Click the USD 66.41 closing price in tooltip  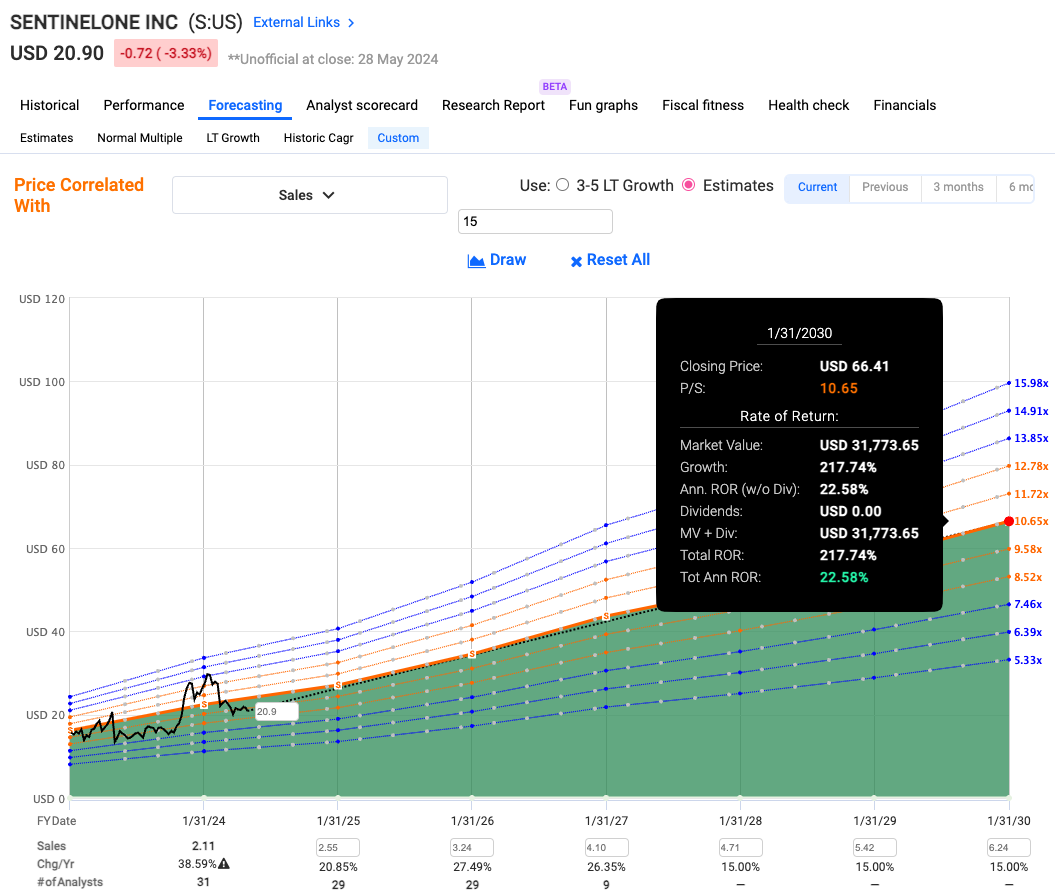tap(854, 366)
